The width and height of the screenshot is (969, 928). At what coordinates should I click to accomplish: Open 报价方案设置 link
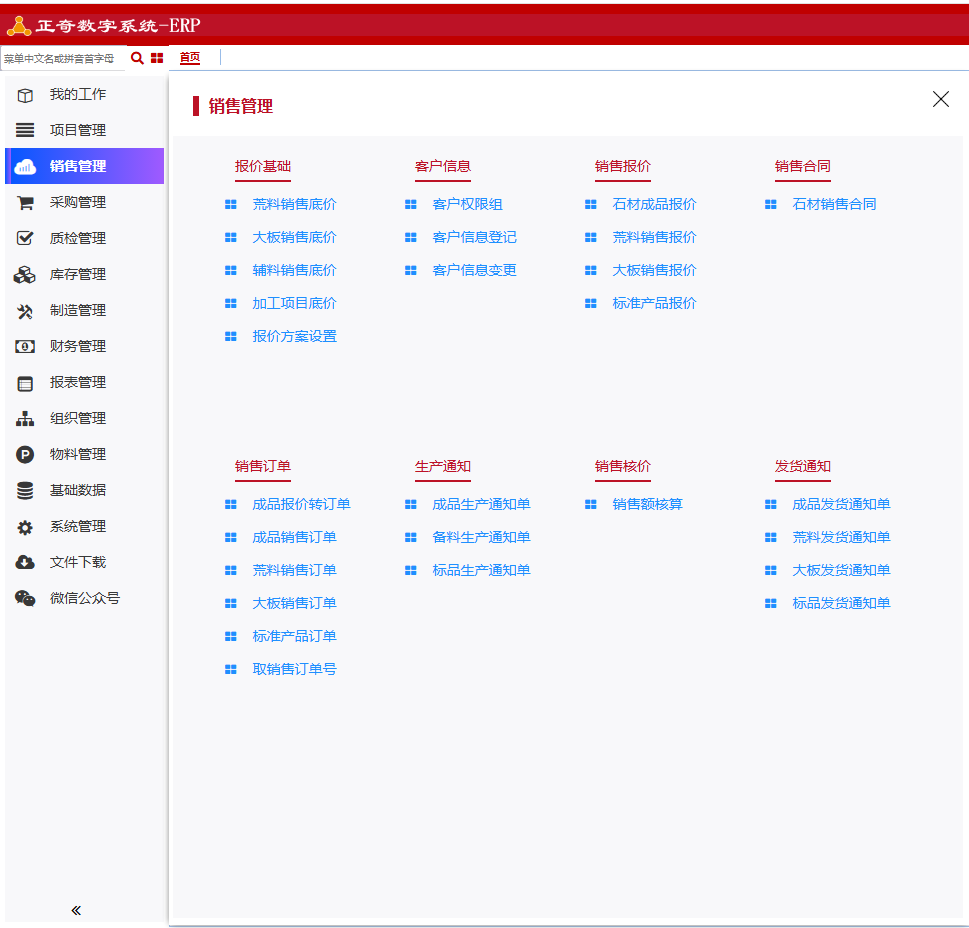tap(294, 337)
